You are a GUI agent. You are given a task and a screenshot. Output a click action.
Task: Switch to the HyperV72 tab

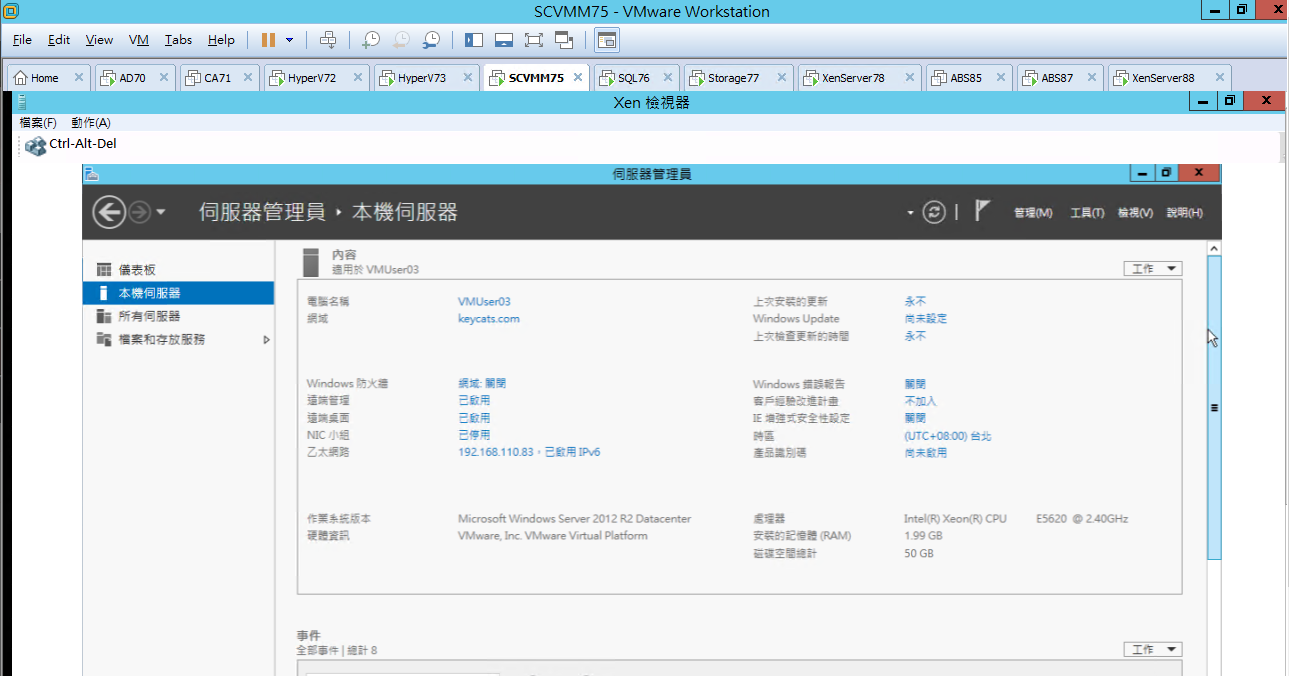point(317,77)
